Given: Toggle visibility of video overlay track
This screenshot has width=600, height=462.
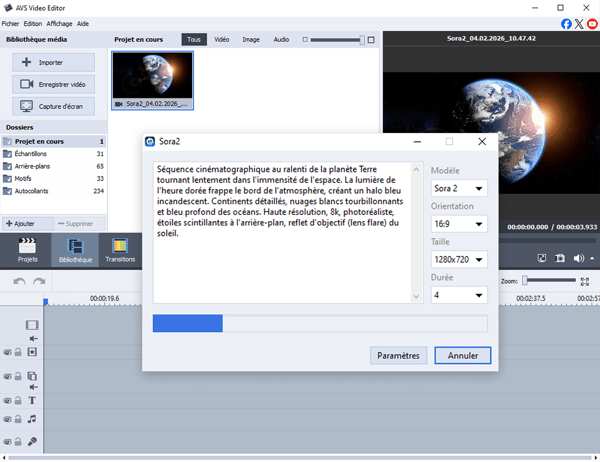Looking at the screenshot, I should 7,376.
